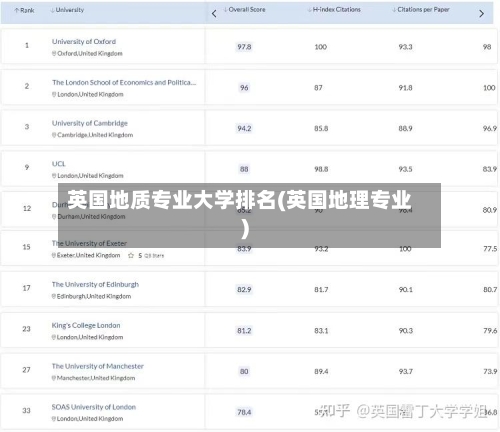Click the overall score 78.4 for SOAS
Viewport: 500px width, 432px height.
(x=244, y=412)
